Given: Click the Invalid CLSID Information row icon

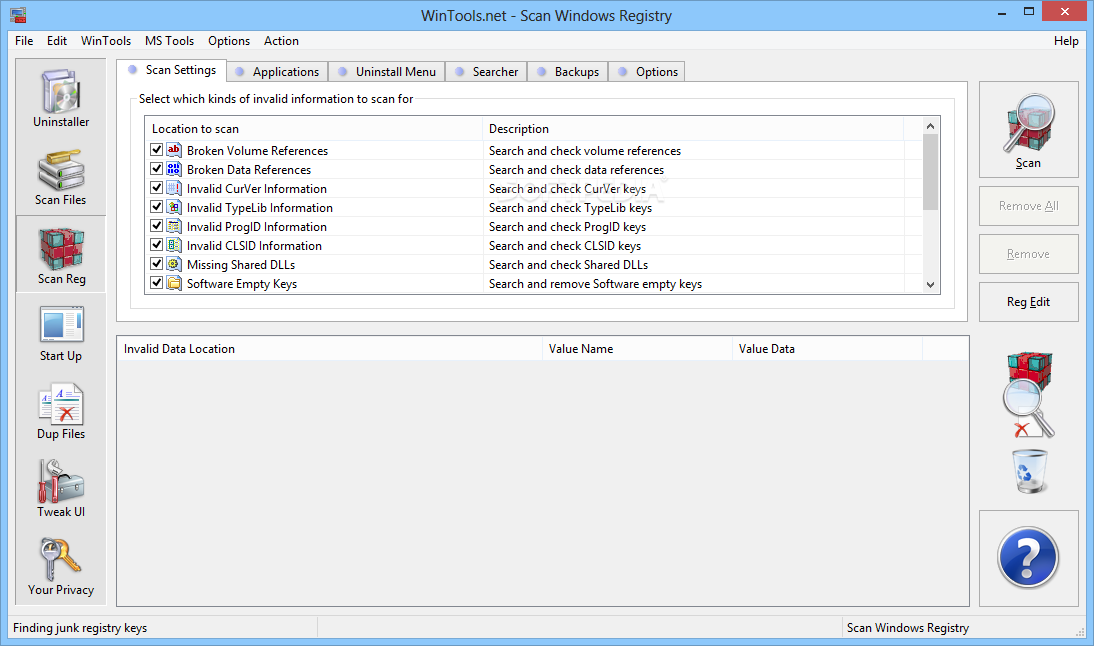Looking at the screenshot, I should [x=174, y=245].
